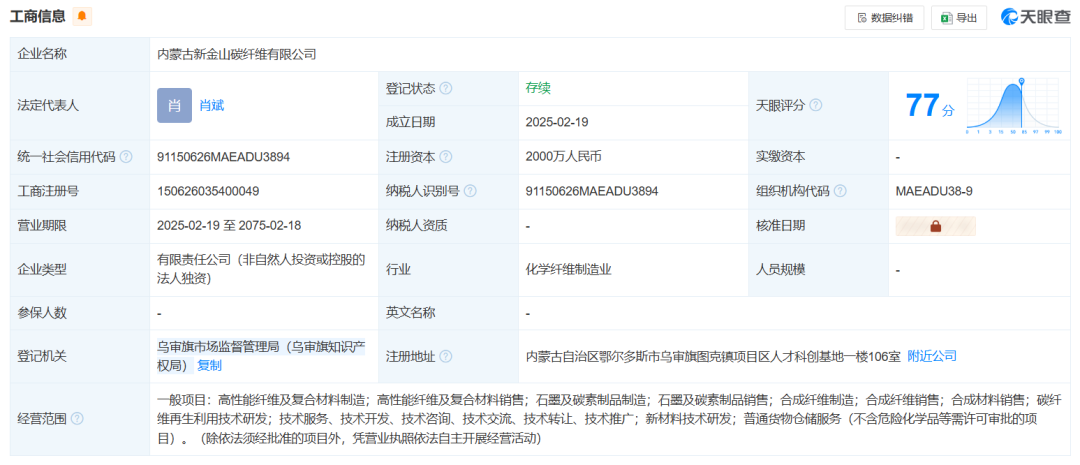This screenshot has width=1080, height=465.
Task: Click help icon next to 登记状态
Action: pos(446,88)
